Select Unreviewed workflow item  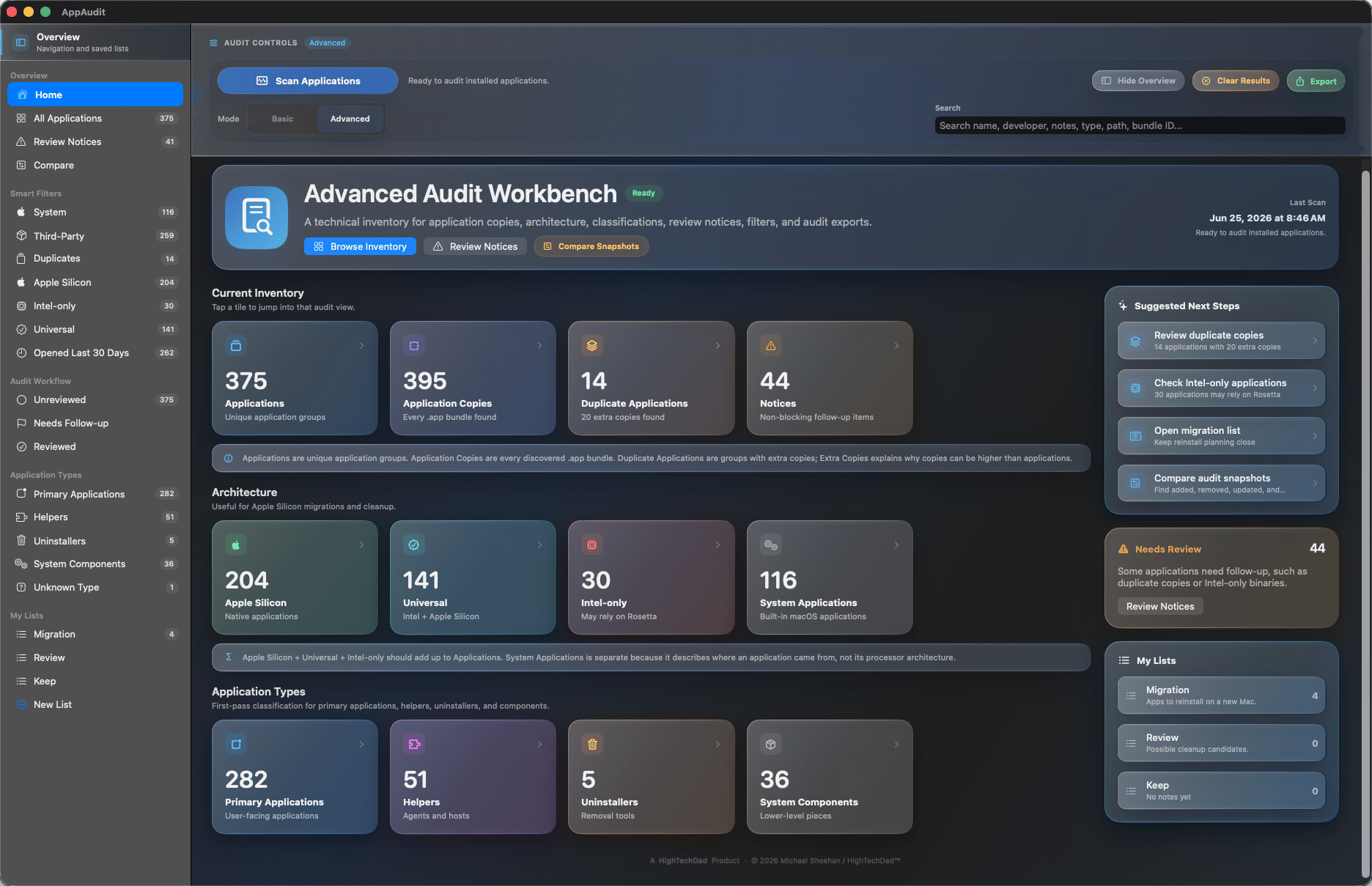pos(95,399)
